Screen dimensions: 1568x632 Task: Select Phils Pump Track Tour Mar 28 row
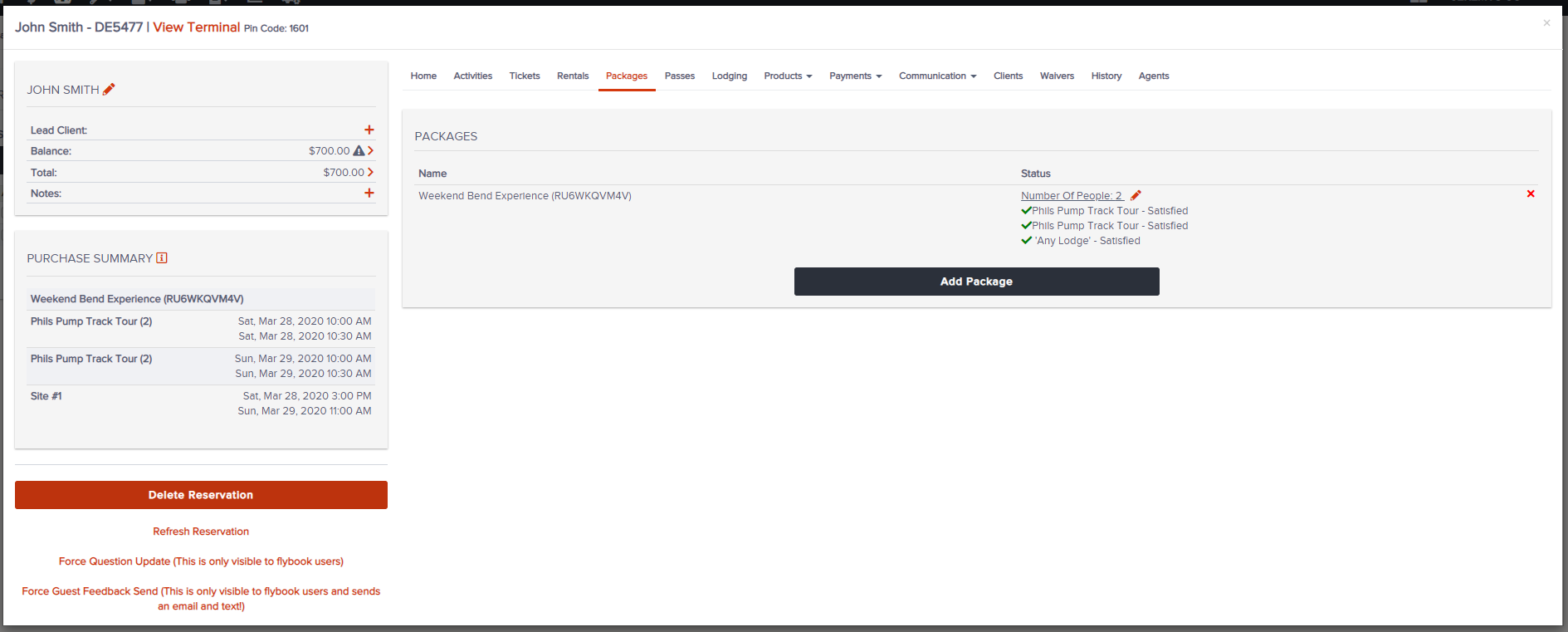pyautogui.click(x=201, y=329)
